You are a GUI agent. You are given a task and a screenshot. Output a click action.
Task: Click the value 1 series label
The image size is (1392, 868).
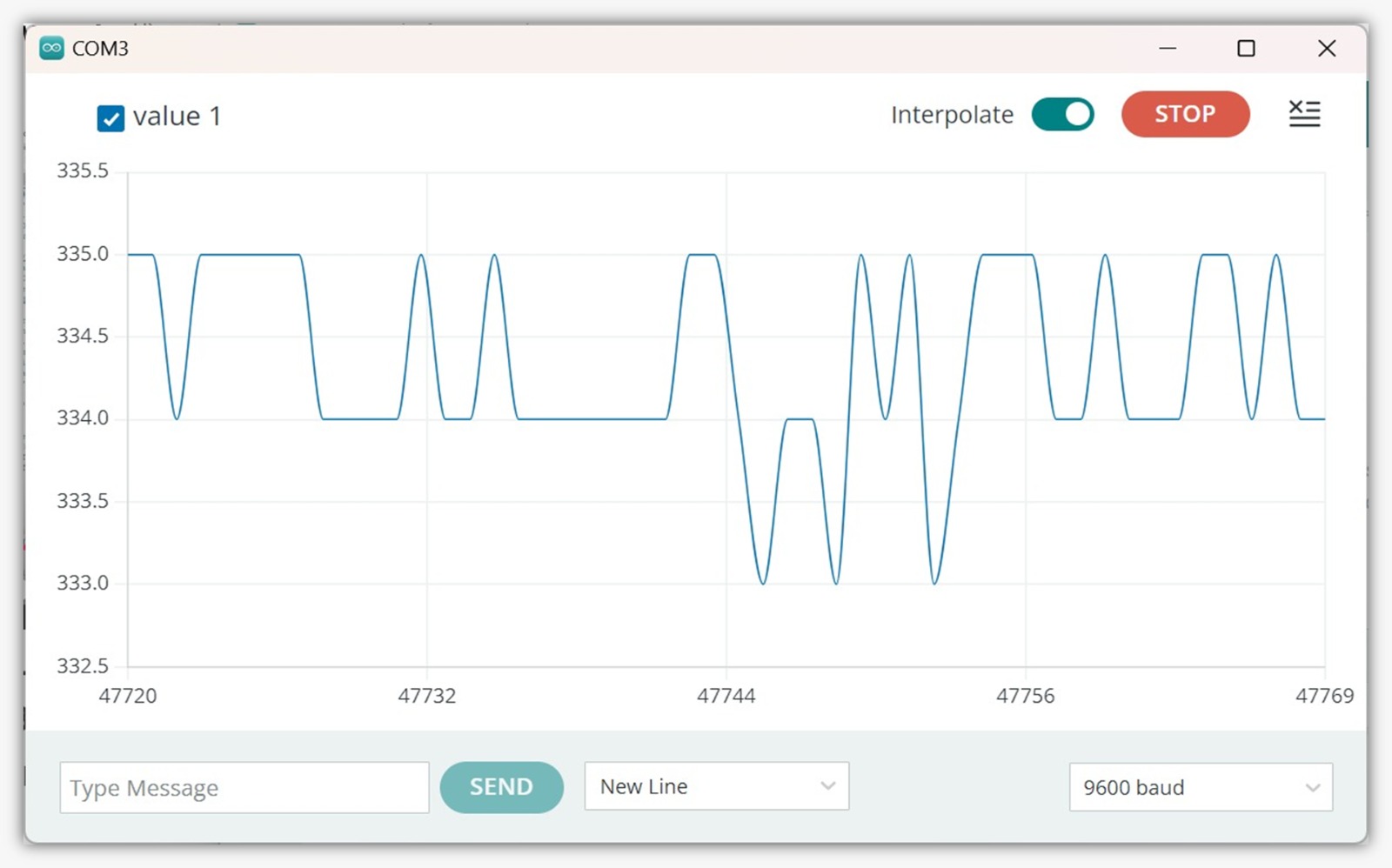point(177,117)
